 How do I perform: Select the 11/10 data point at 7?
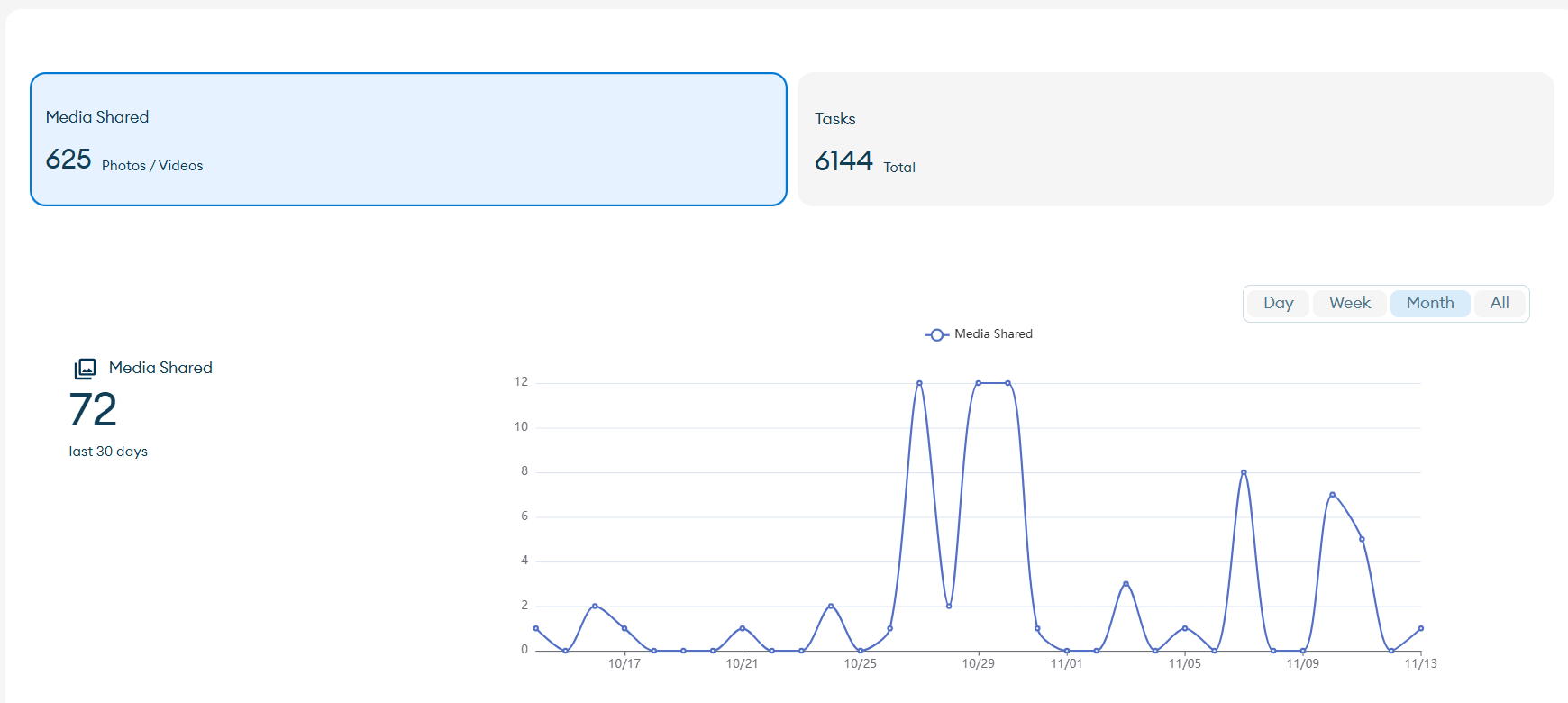[1332, 494]
